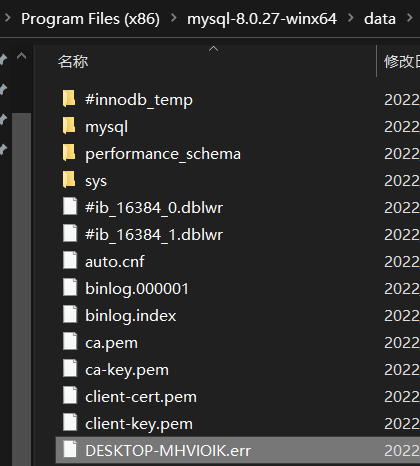Select file name ca-key.pem

pyautogui.click(x=127, y=370)
